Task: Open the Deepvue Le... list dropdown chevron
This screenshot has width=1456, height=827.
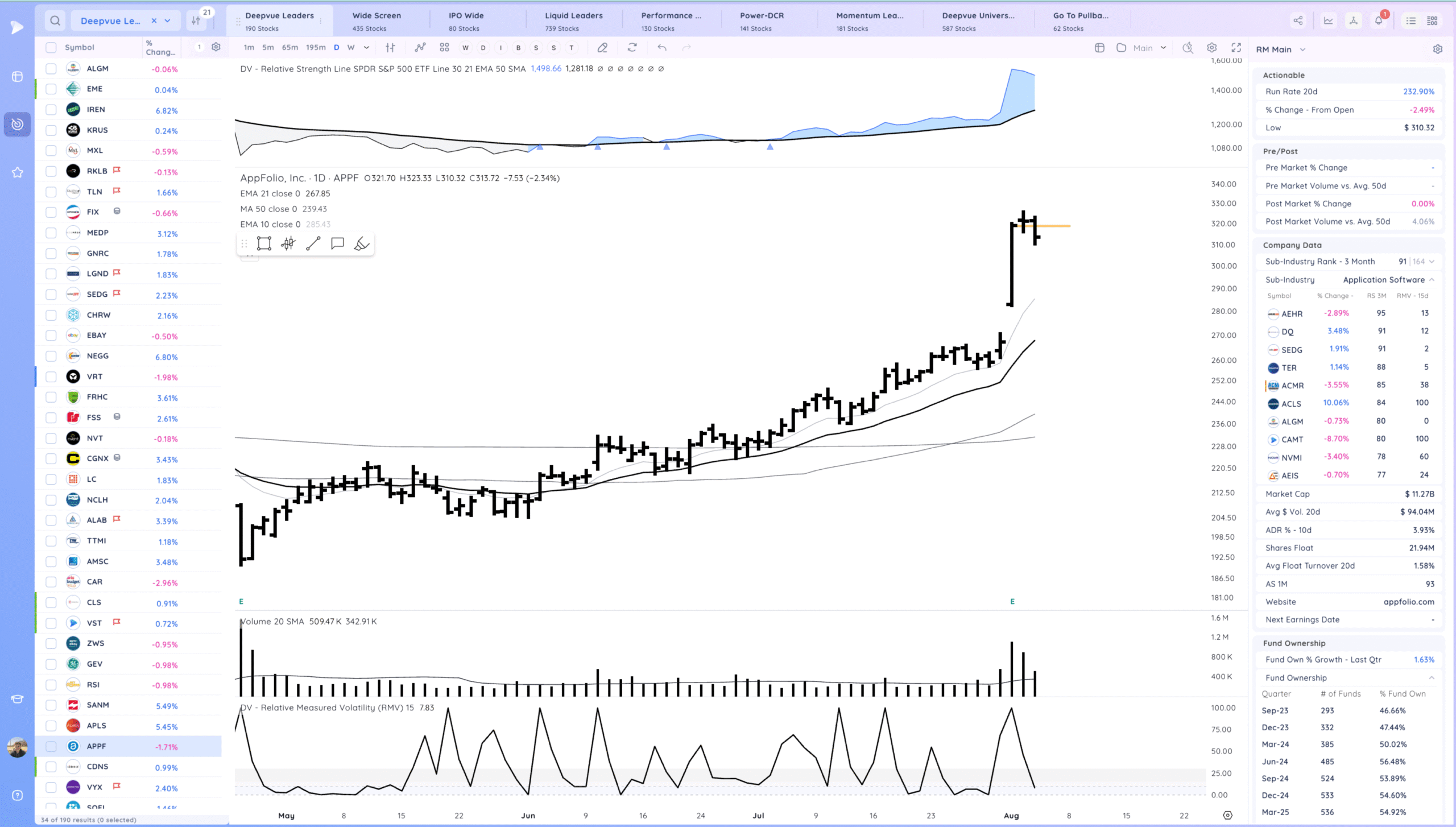Action: point(167,21)
